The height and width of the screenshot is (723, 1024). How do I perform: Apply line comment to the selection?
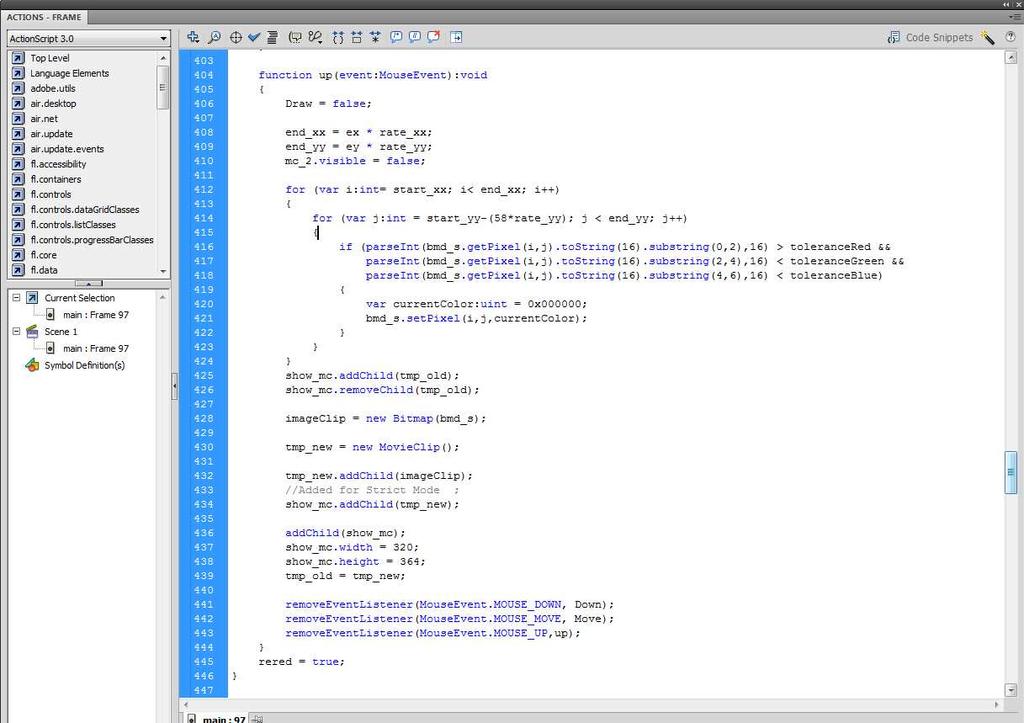click(415, 37)
